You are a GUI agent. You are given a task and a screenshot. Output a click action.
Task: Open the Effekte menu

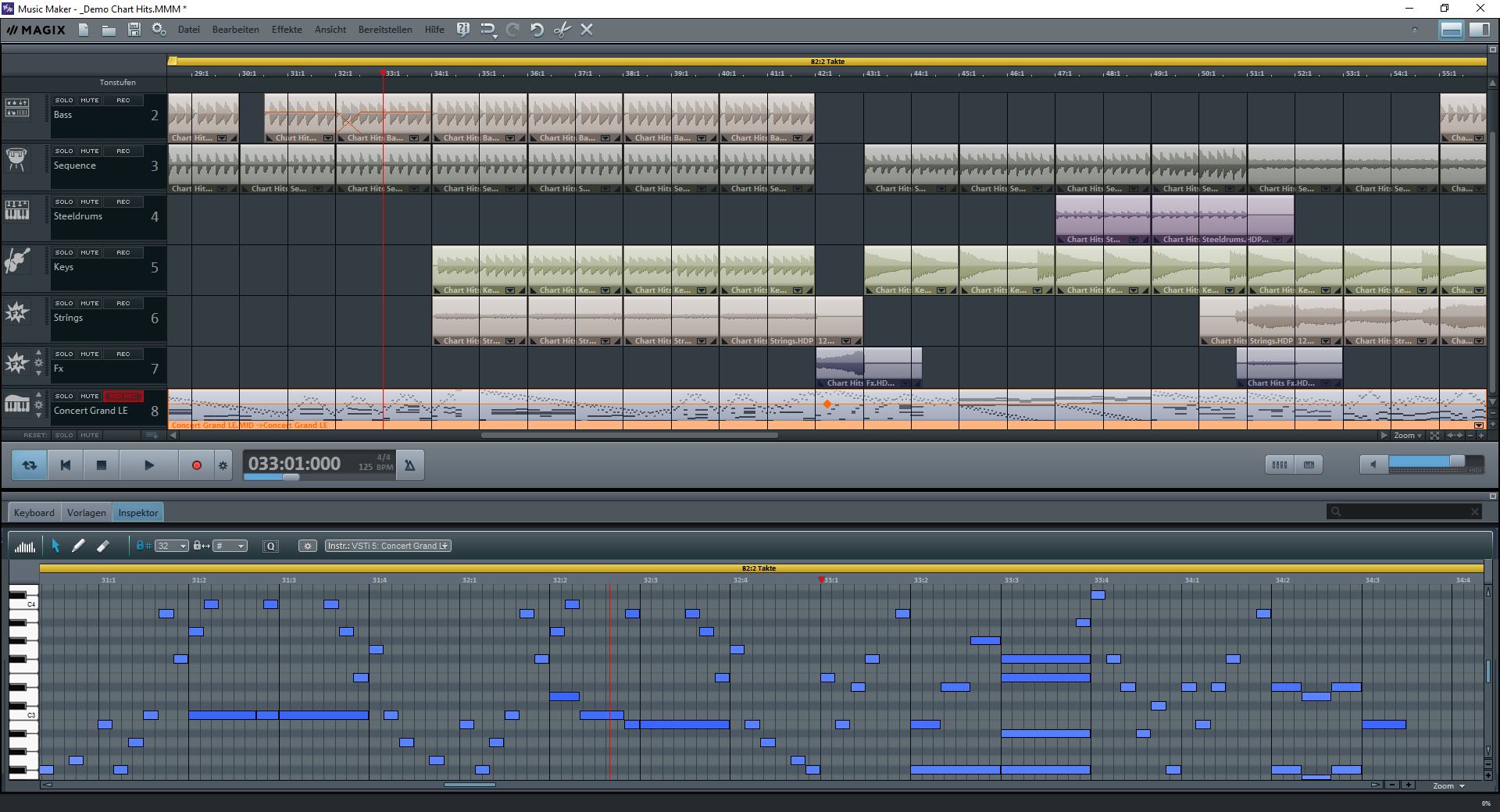(x=287, y=30)
